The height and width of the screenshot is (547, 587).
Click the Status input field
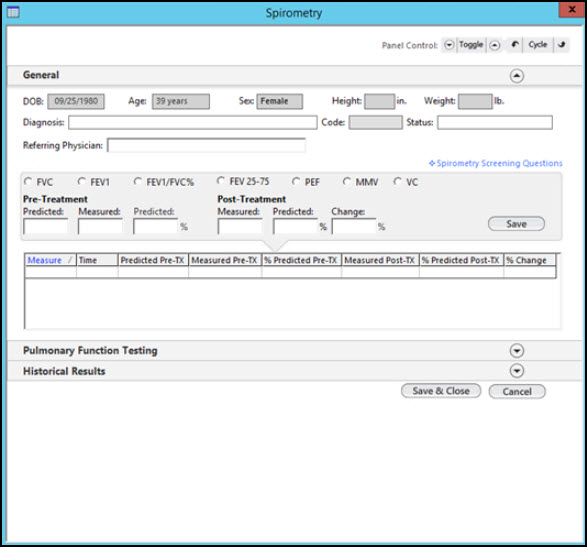point(495,122)
